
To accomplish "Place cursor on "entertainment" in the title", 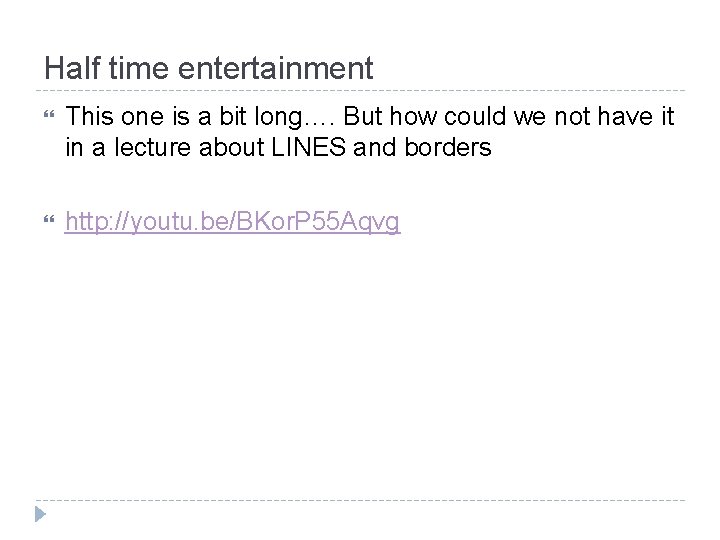I will (276, 68).
